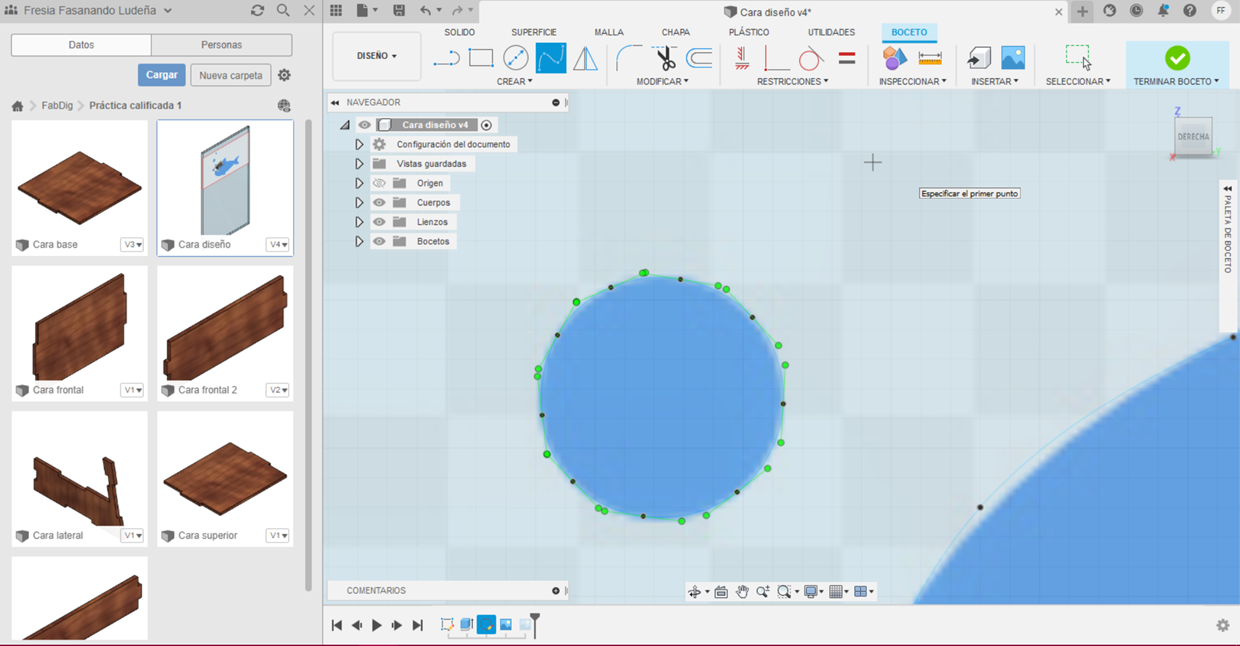Switch to the Personas tab

[221, 45]
